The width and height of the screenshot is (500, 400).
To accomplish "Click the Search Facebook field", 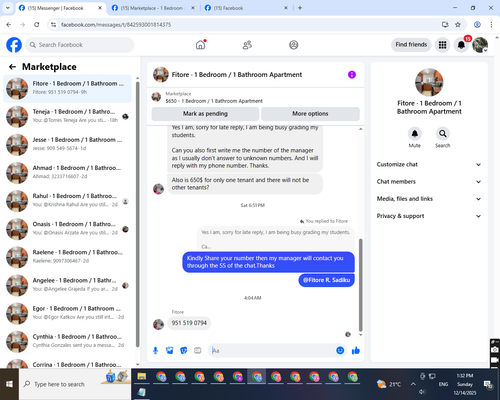I will [x=80, y=45].
